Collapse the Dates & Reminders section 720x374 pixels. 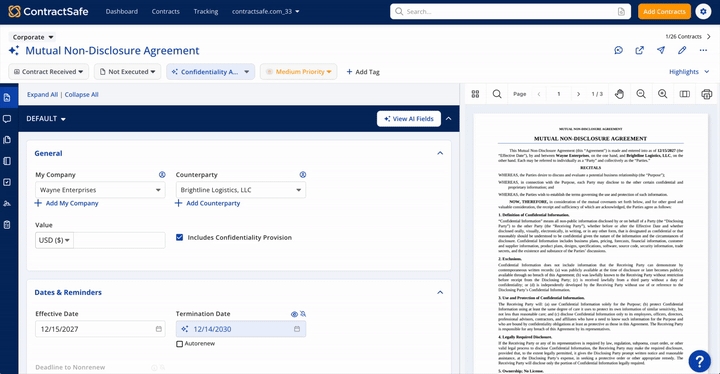tap(440, 292)
